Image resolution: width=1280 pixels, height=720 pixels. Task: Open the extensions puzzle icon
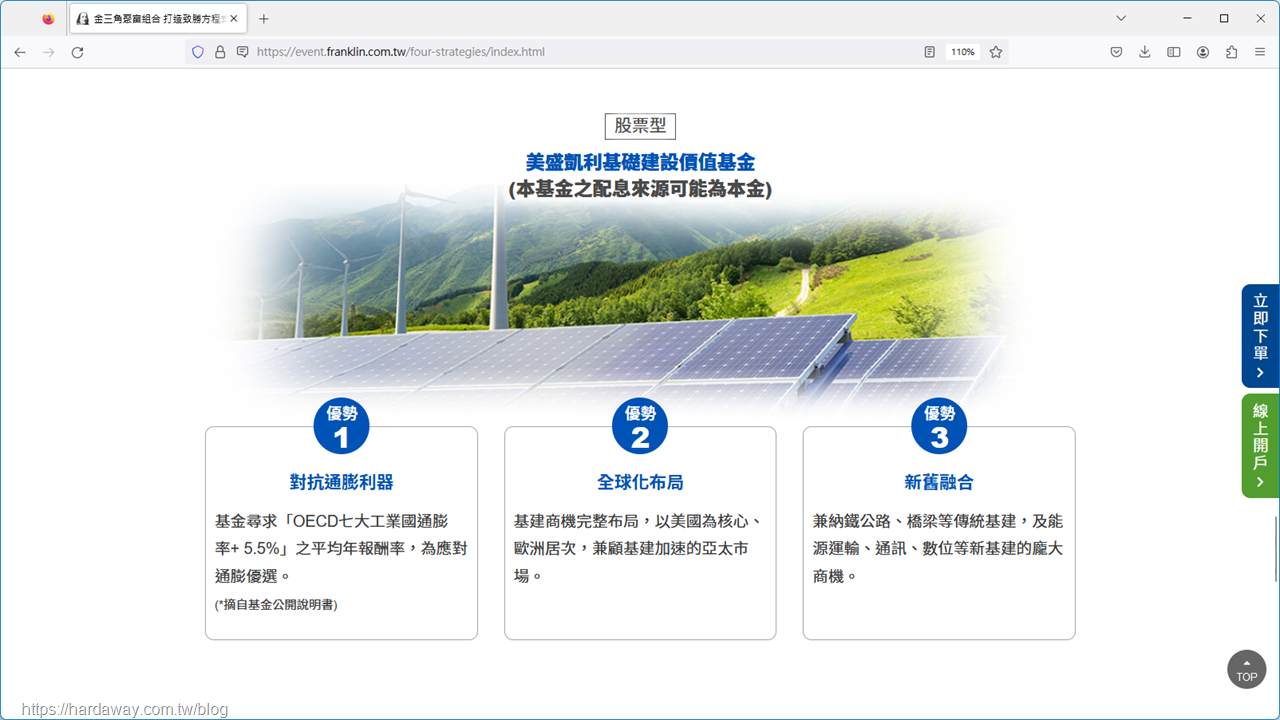pyautogui.click(x=1231, y=52)
